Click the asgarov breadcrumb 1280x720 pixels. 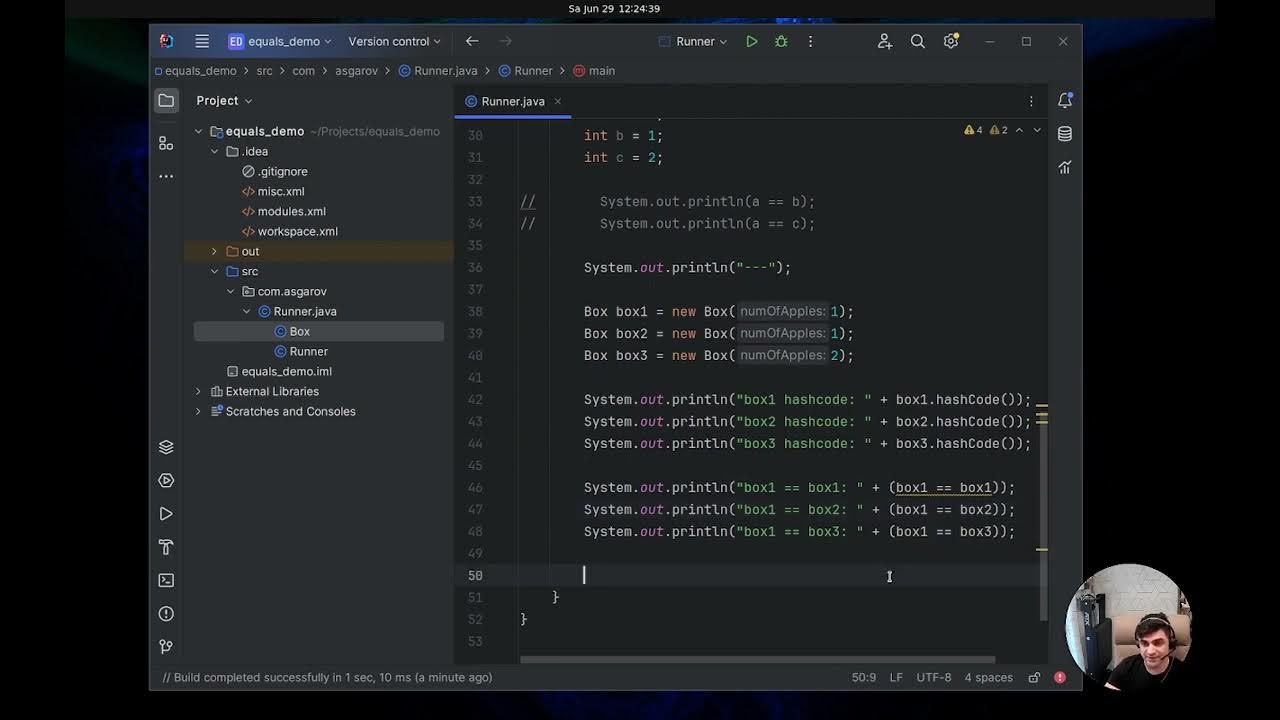coord(358,71)
